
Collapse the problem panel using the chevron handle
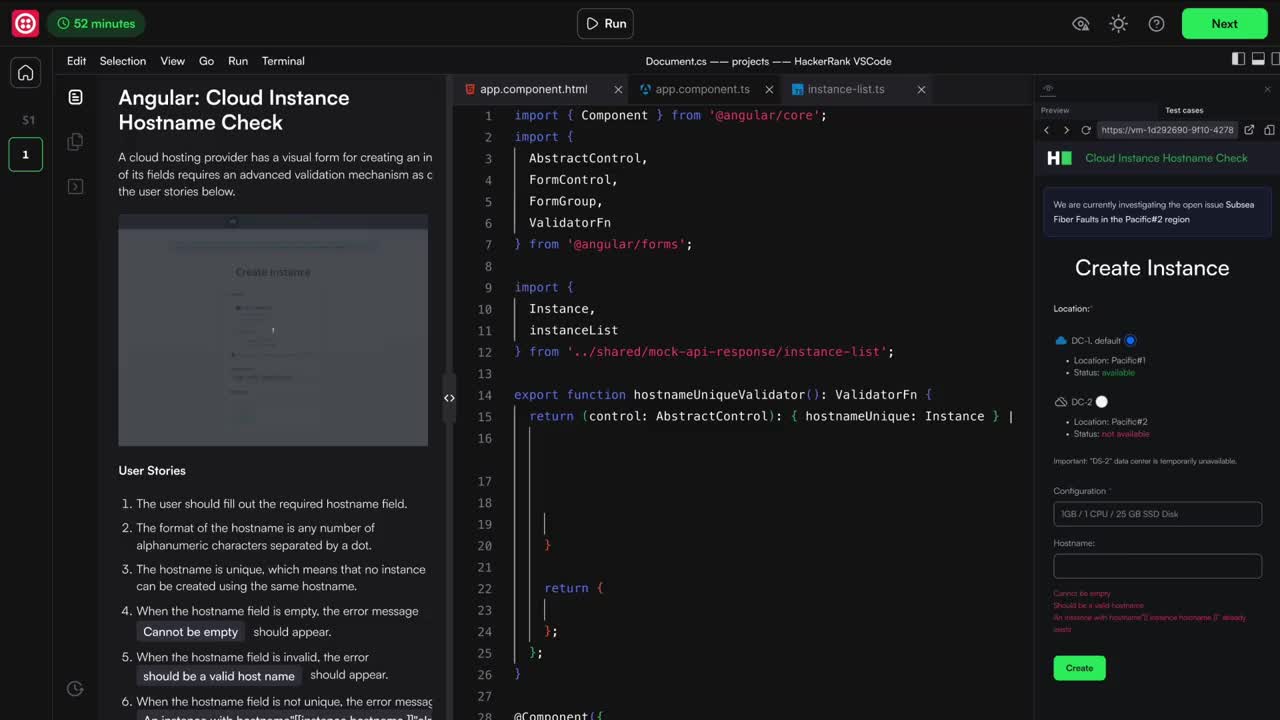[449, 397]
